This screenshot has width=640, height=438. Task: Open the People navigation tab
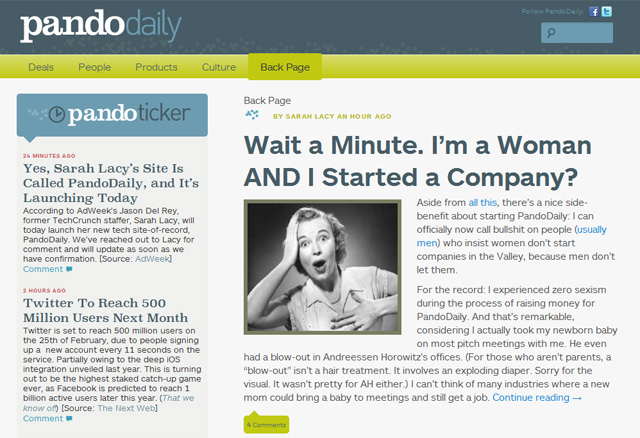tap(95, 67)
